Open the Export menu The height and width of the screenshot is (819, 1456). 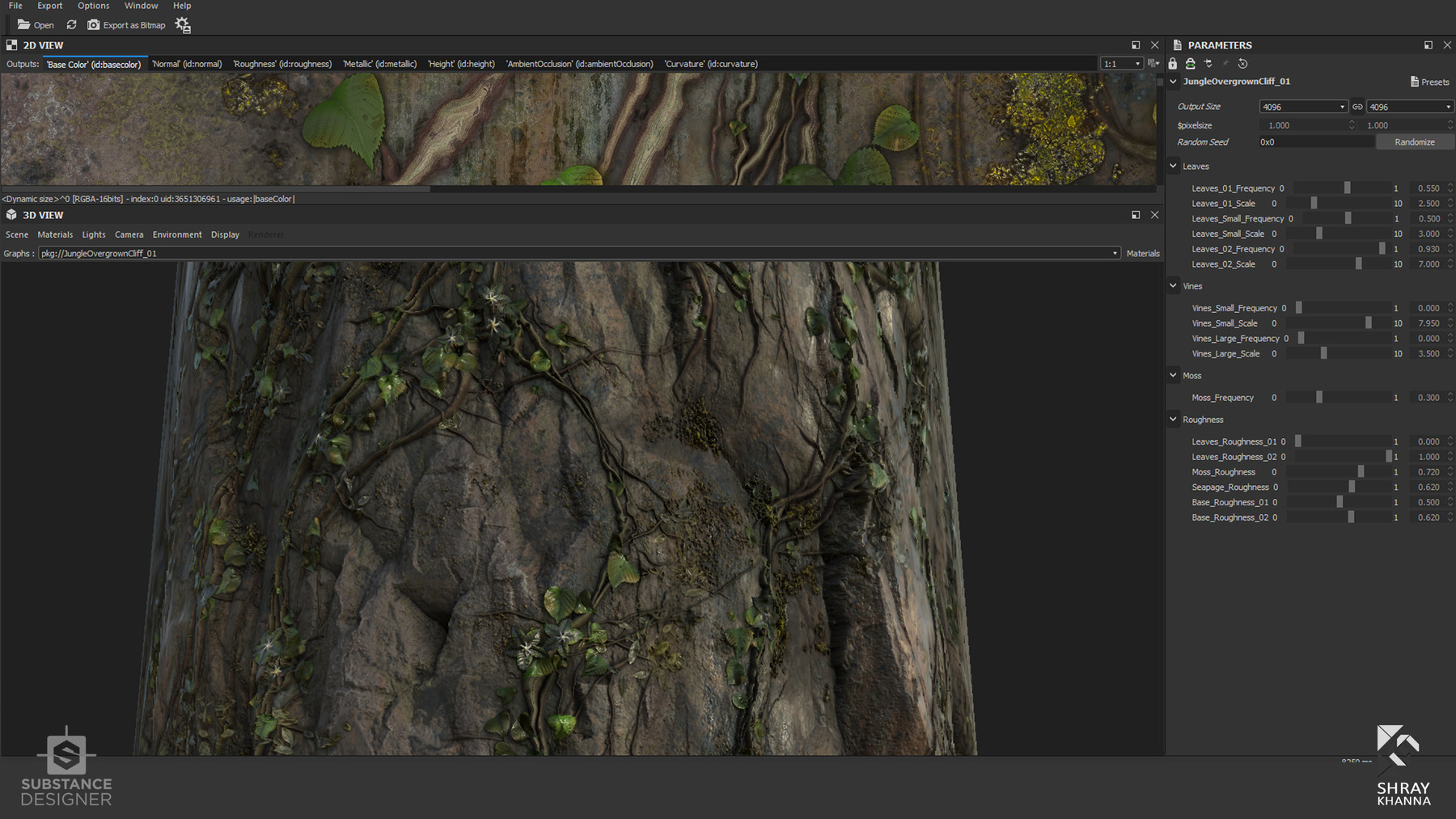click(49, 6)
